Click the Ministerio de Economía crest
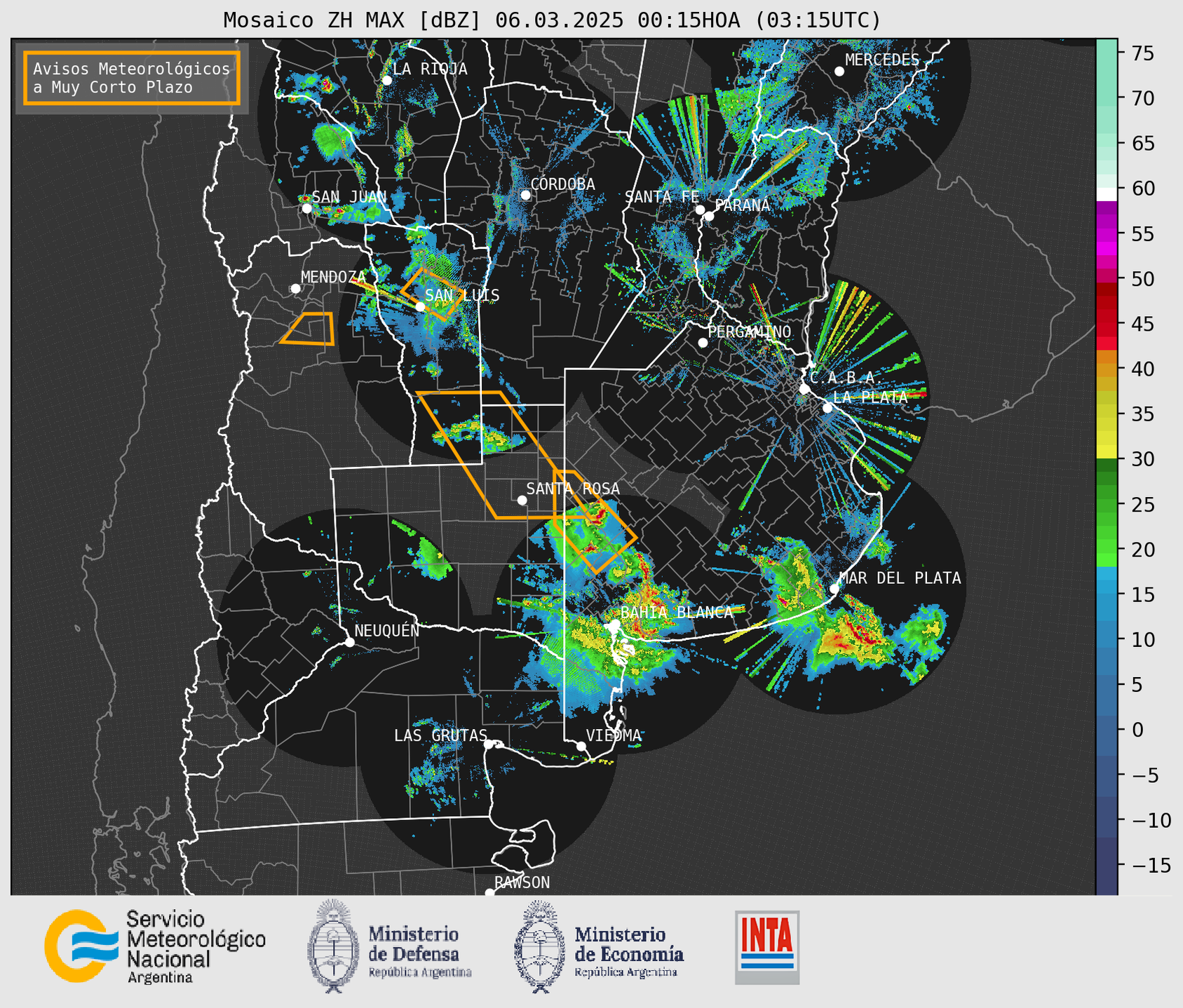This screenshot has width=1183, height=1008. [540, 946]
